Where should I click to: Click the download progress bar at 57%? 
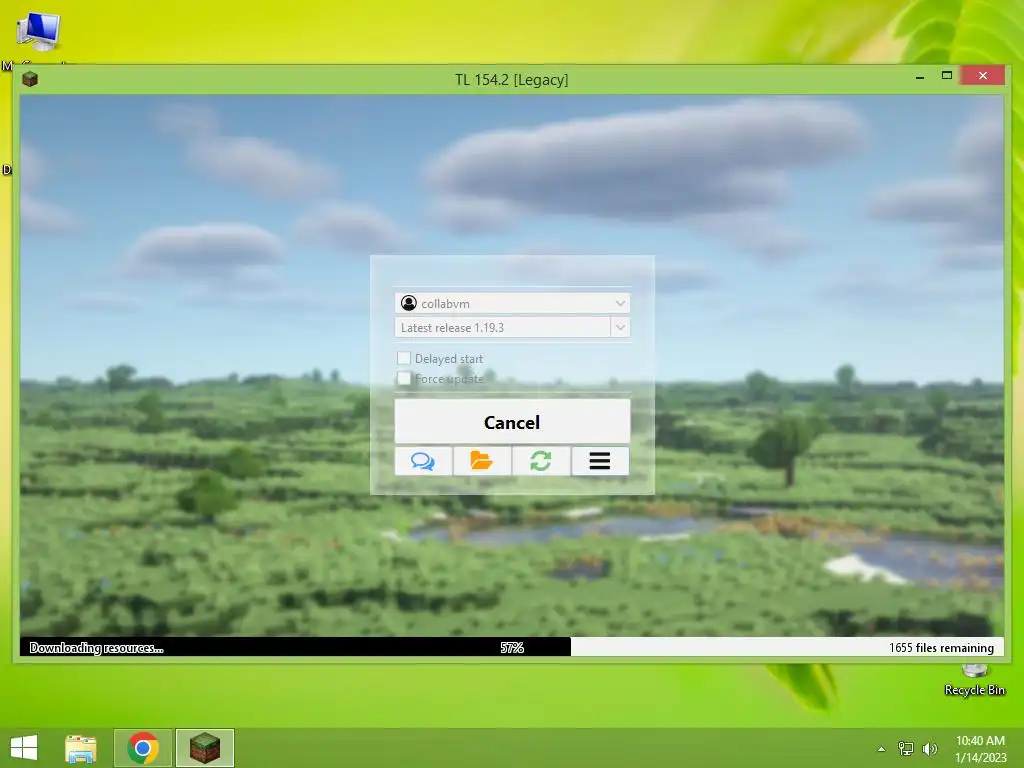513,647
